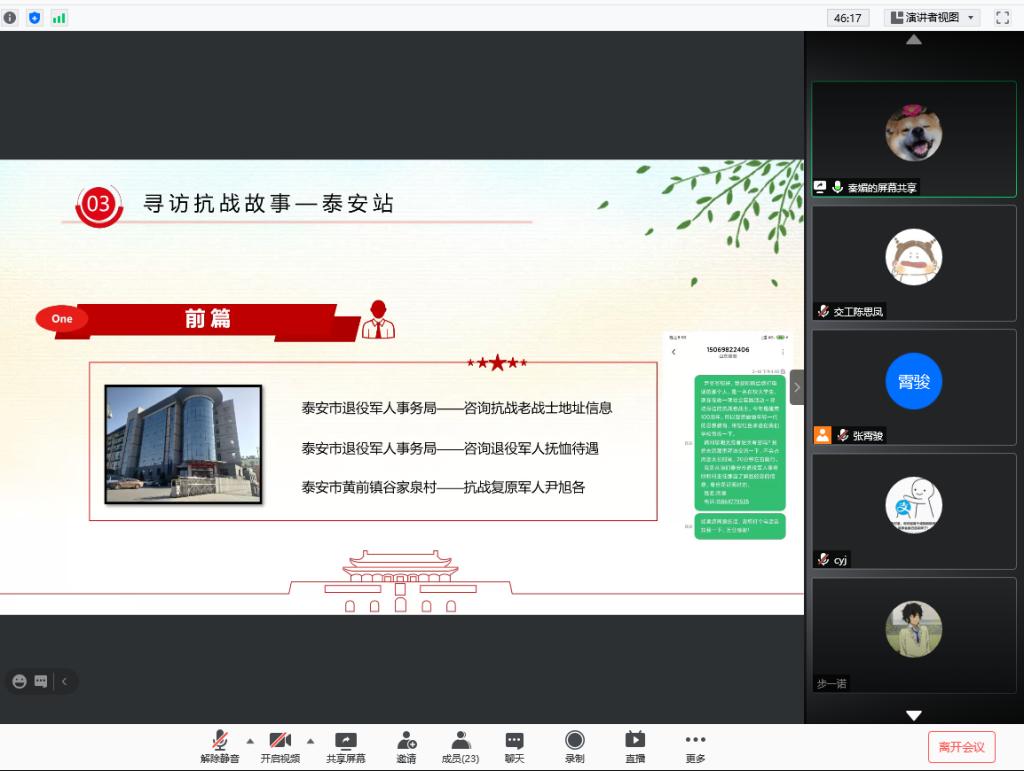Open the 直播 live stream button

[635, 746]
